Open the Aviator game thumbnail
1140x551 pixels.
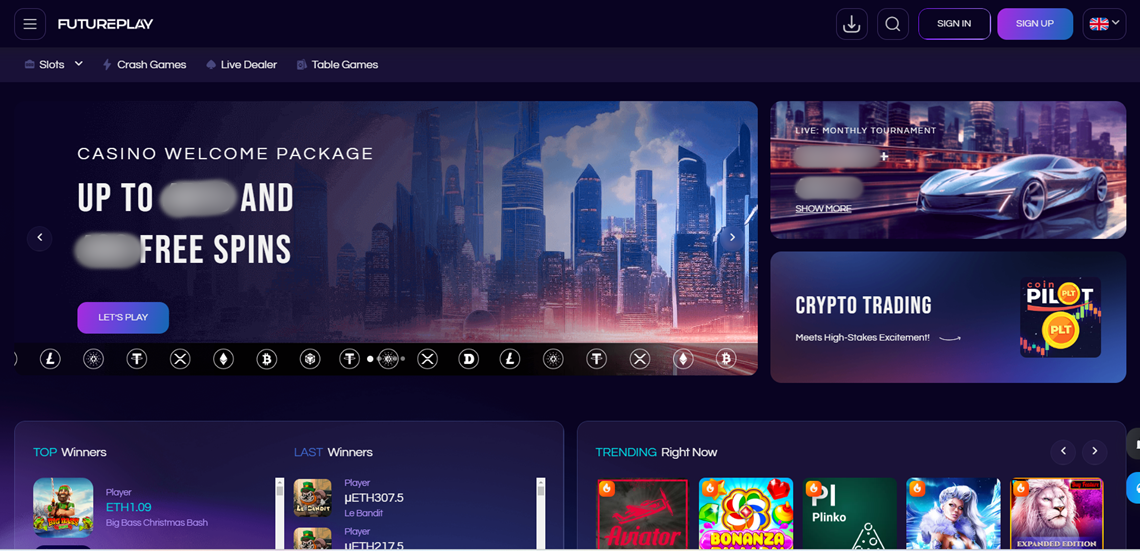click(x=642, y=513)
